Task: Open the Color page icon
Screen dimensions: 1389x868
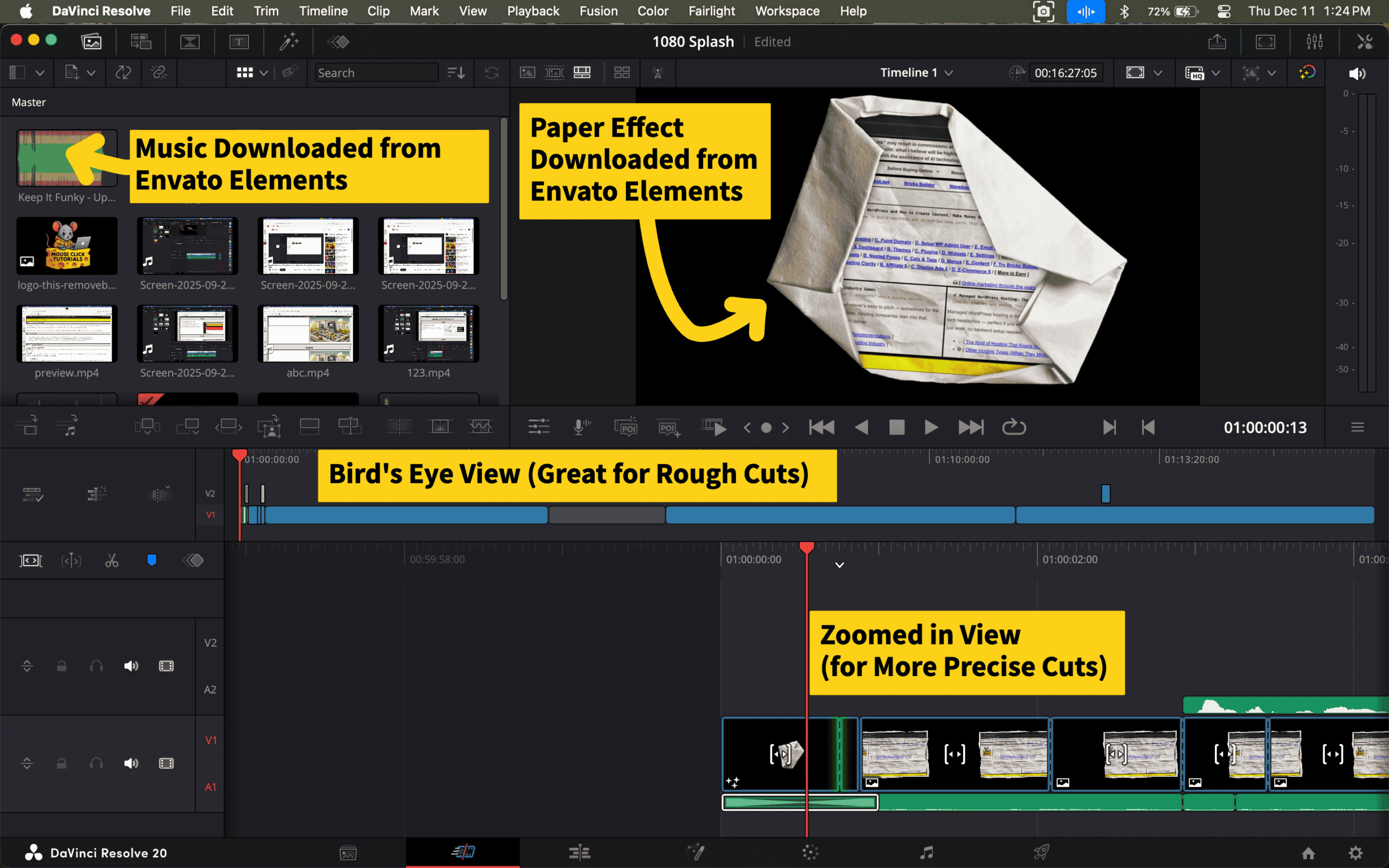Action: (810, 852)
